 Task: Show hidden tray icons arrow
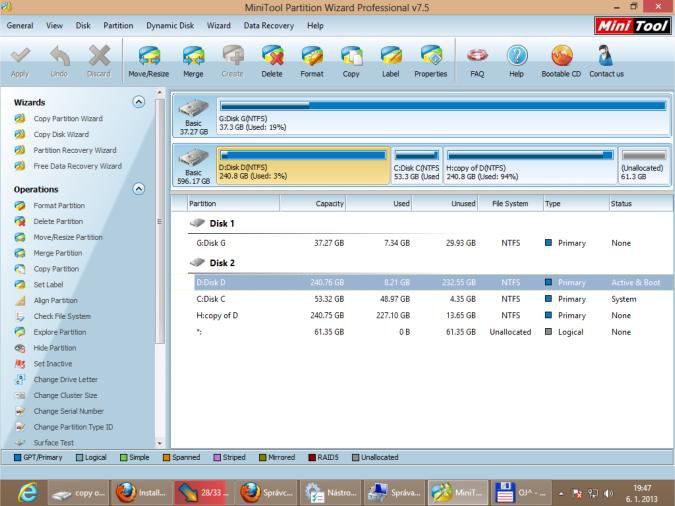(x=561, y=494)
